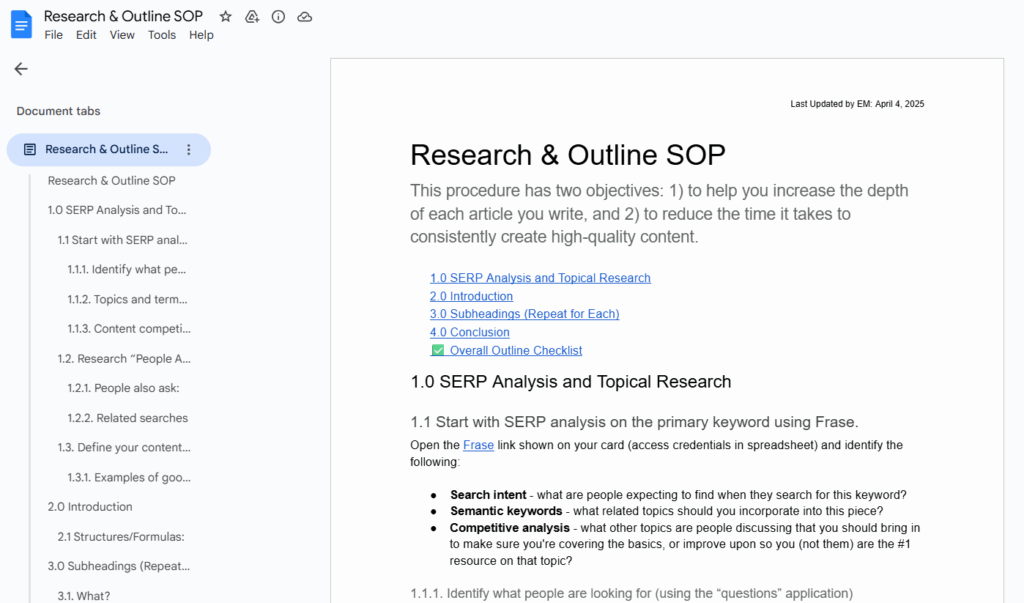
Task: Close the tabs sidebar with the back arrow
Action: [x=21, y=69]
